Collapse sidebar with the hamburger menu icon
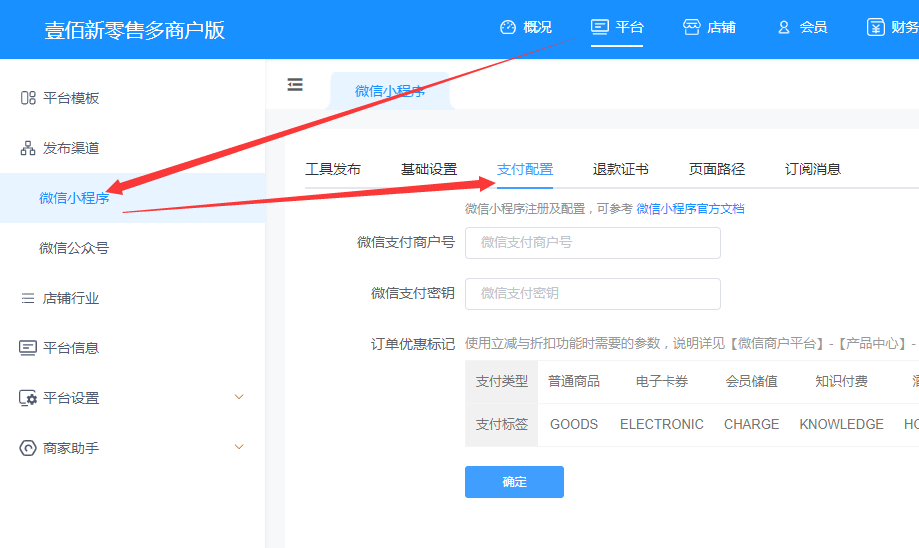The width and height of the screenshot is (919, 548). click(295, 84)
